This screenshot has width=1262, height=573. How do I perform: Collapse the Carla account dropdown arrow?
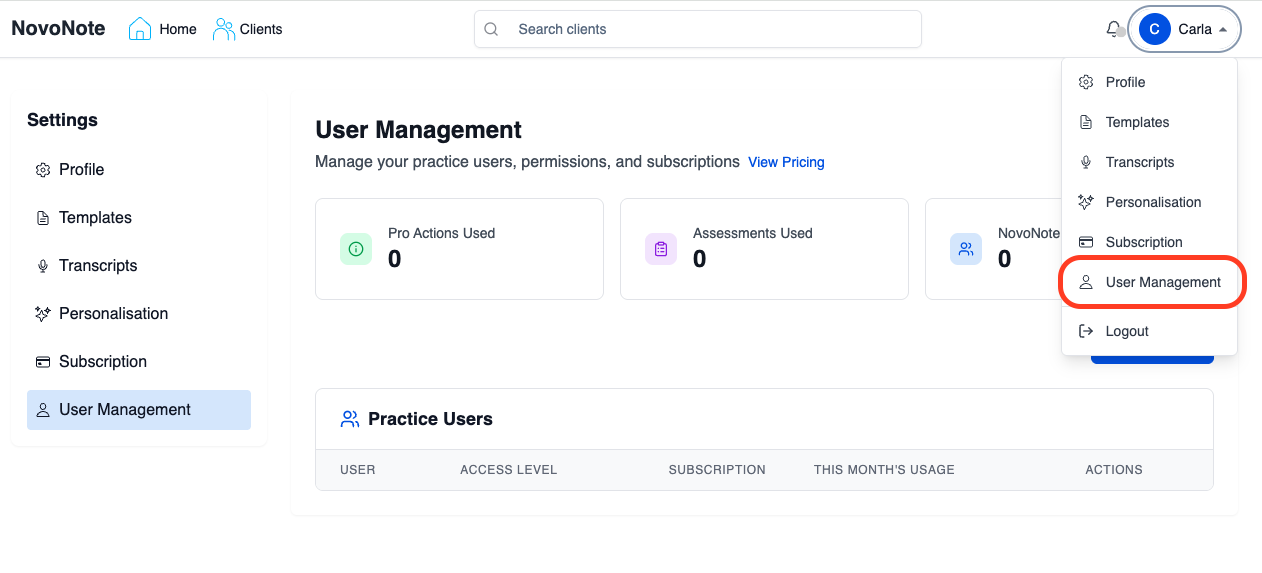click(x=1222, y=30)
